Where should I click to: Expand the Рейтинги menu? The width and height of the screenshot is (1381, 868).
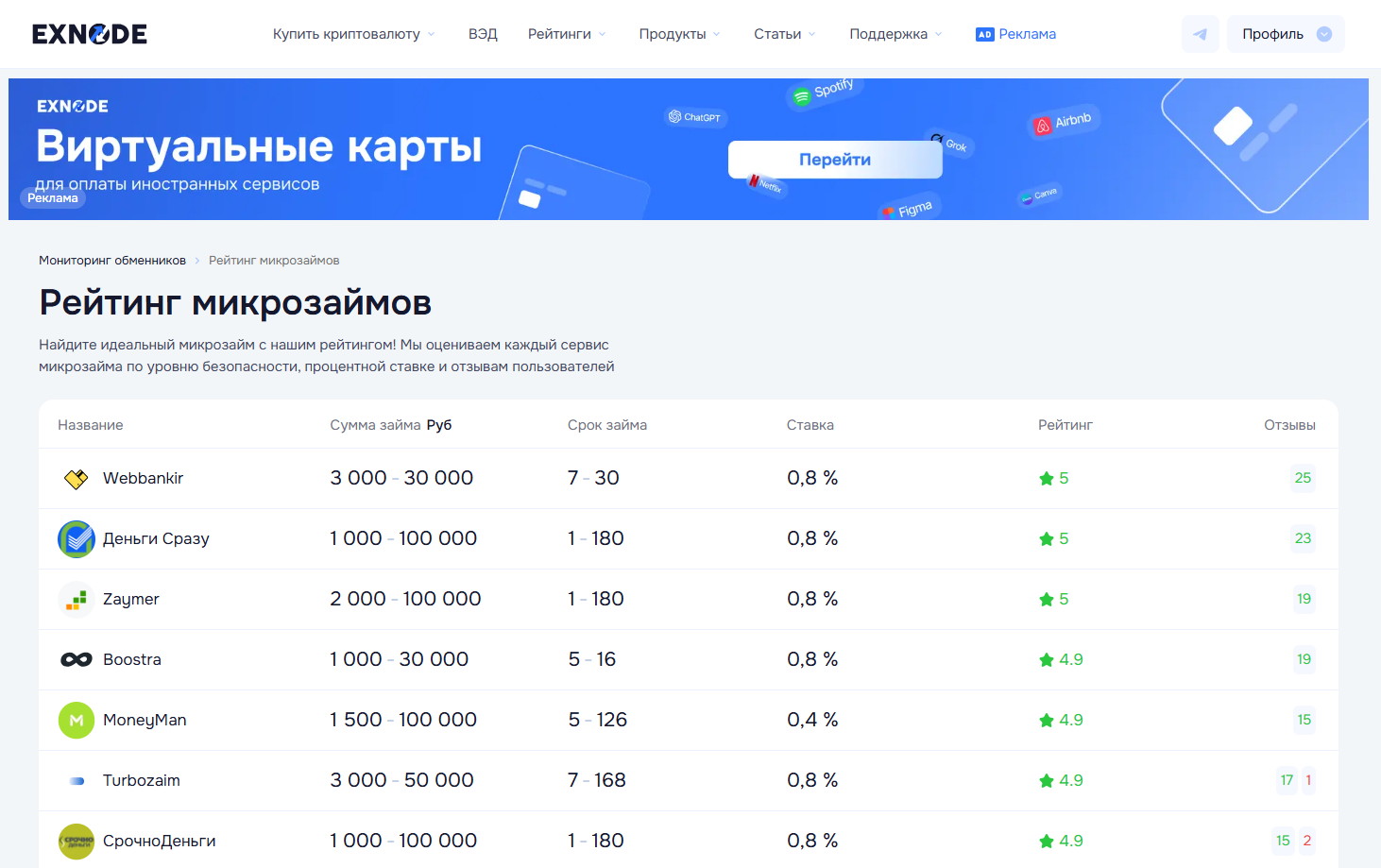pos(566,34)
